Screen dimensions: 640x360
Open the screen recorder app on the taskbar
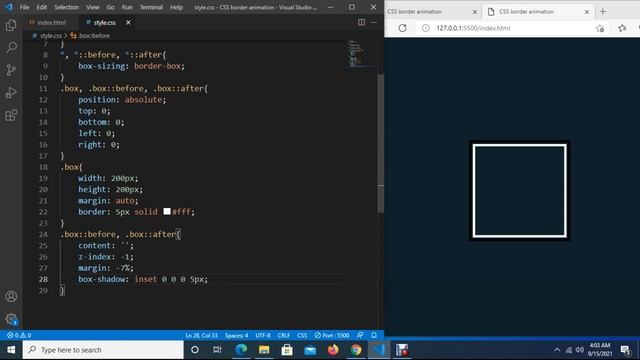[402, 350]
